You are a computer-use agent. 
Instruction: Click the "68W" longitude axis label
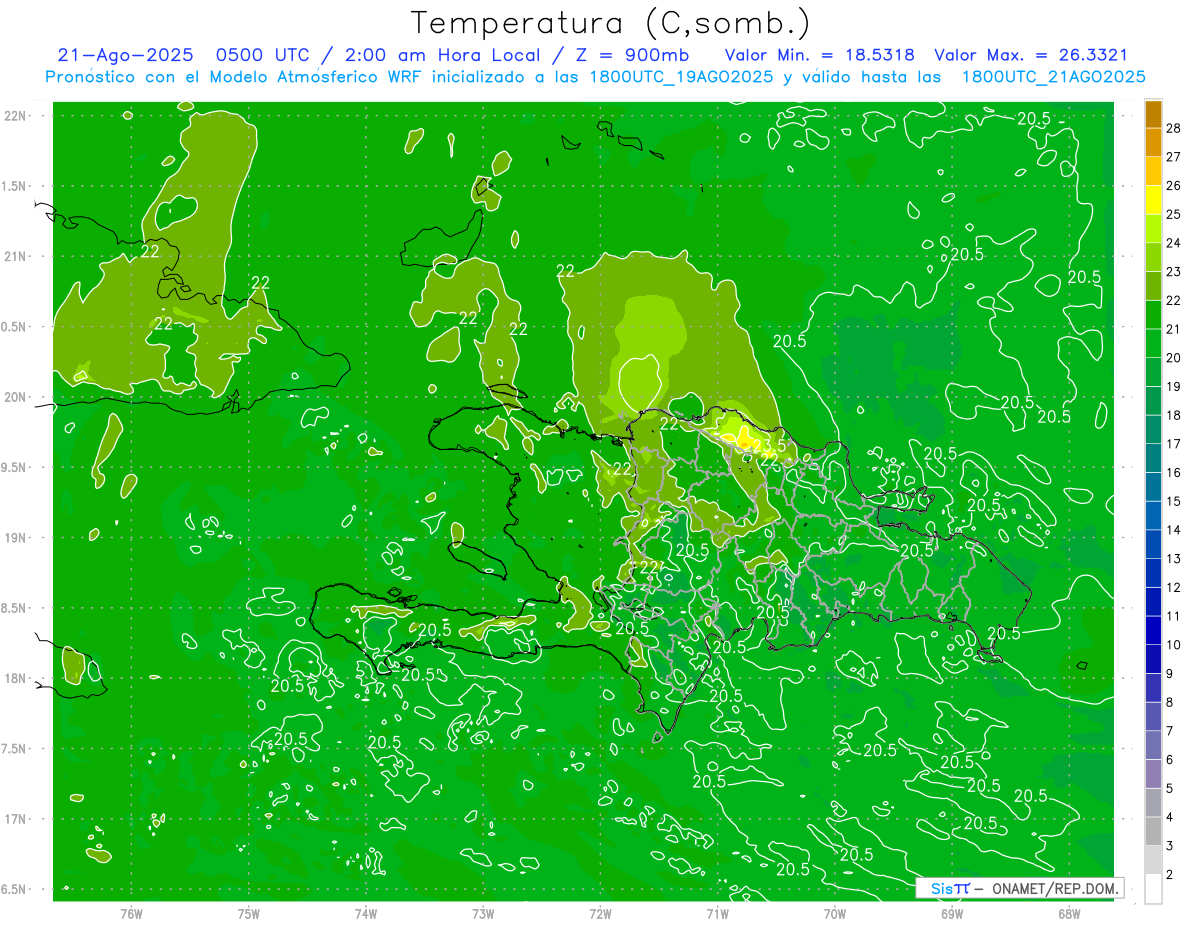coord(1068,914)
